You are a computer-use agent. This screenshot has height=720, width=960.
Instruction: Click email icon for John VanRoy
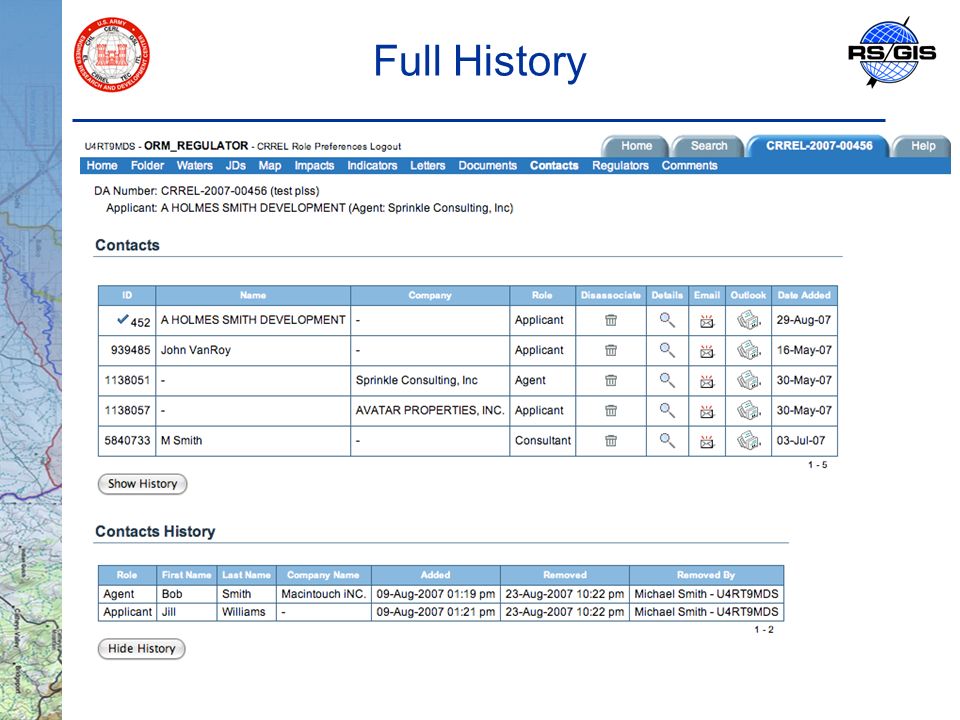tap(707, 351)
